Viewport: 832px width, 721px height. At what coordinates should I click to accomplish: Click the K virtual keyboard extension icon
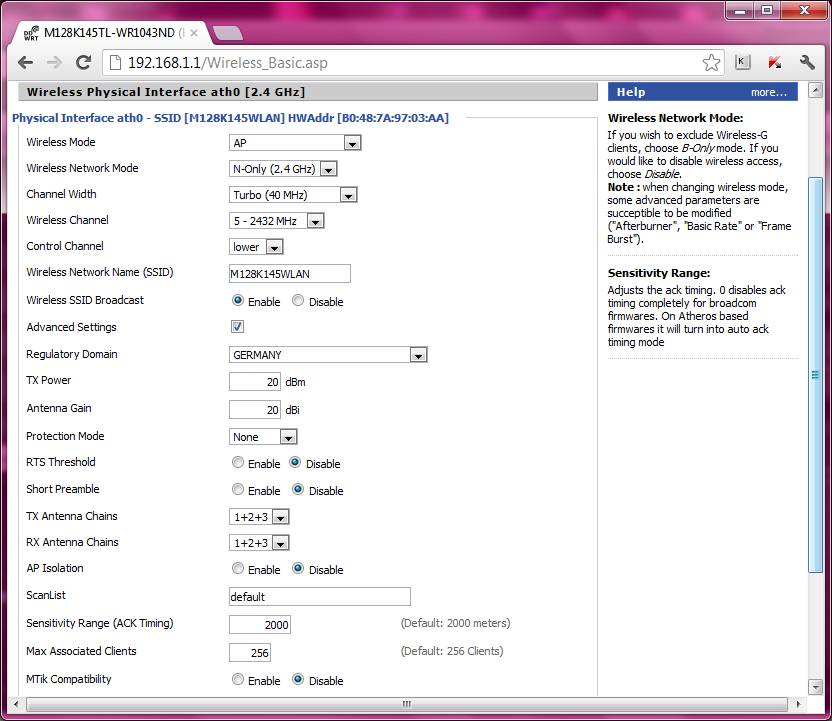click(742, 62)
